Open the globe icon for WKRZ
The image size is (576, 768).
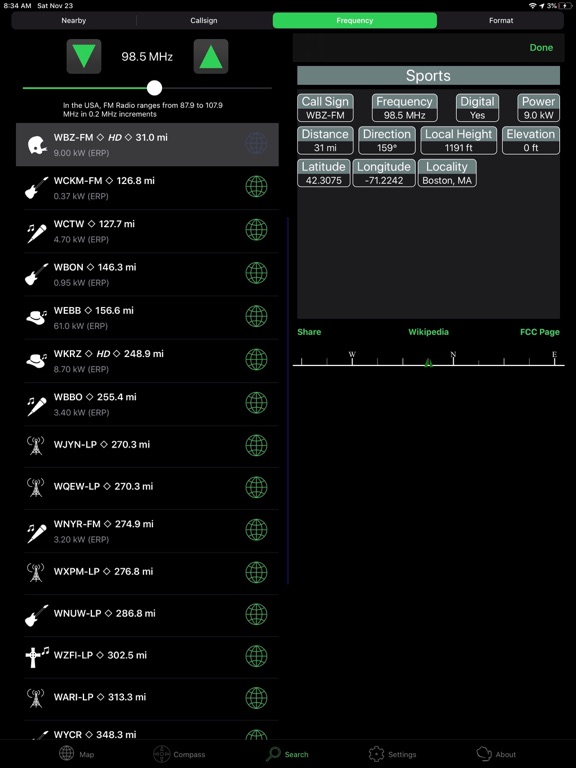pyautogui.click(x=256, y=360)
